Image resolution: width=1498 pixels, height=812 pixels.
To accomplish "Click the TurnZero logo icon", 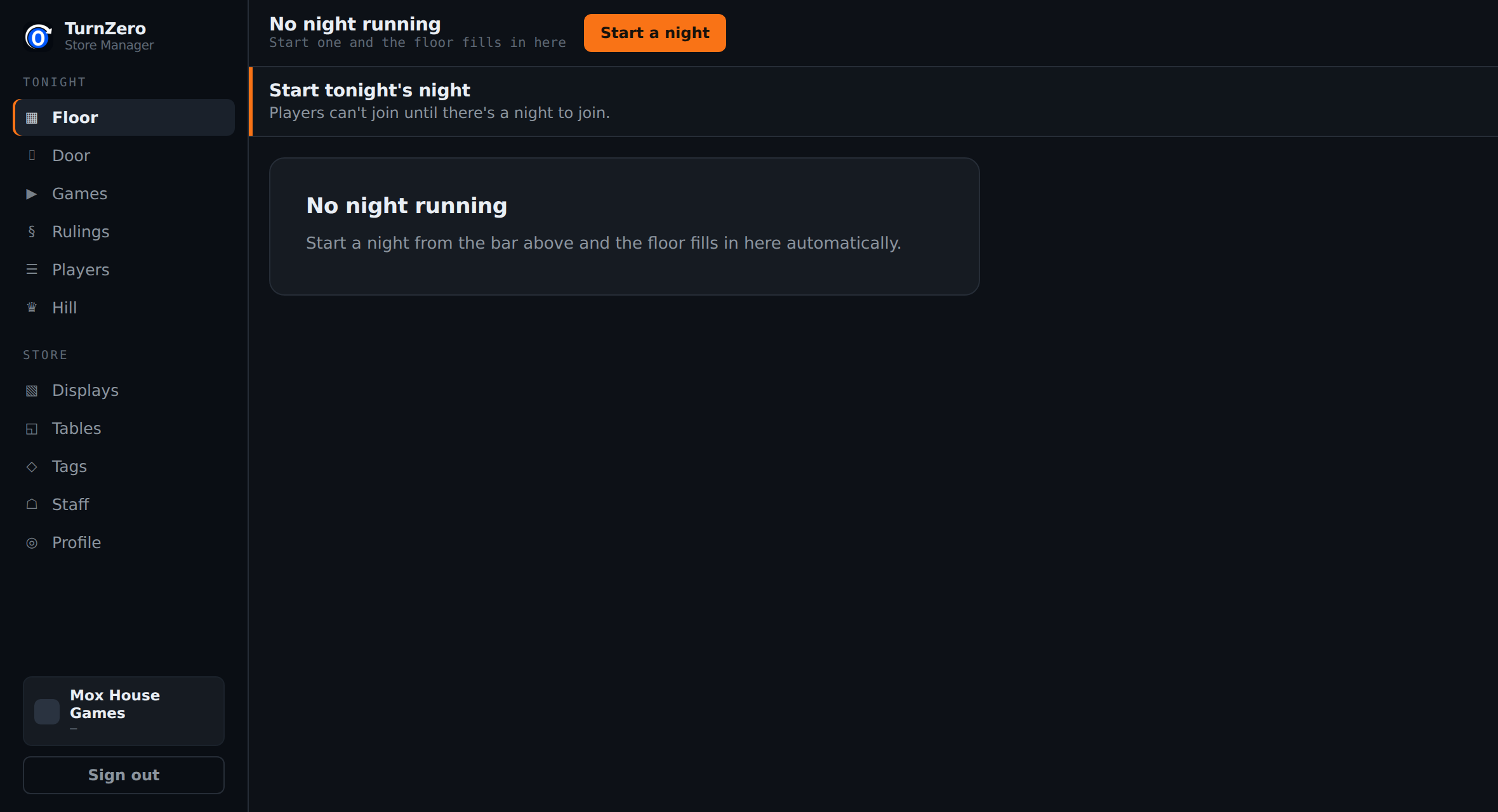I will pyautogui.click(x=38, y=37).
